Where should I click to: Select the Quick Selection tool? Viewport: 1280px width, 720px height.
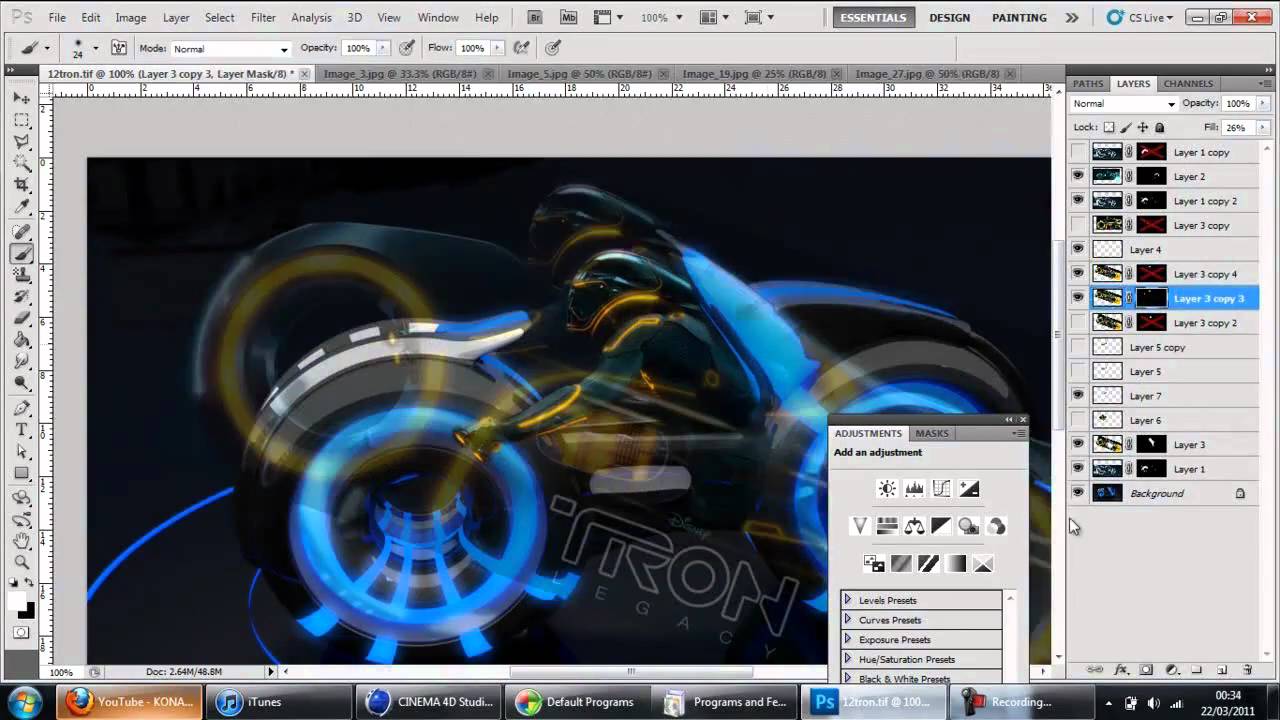click(22, 164)
